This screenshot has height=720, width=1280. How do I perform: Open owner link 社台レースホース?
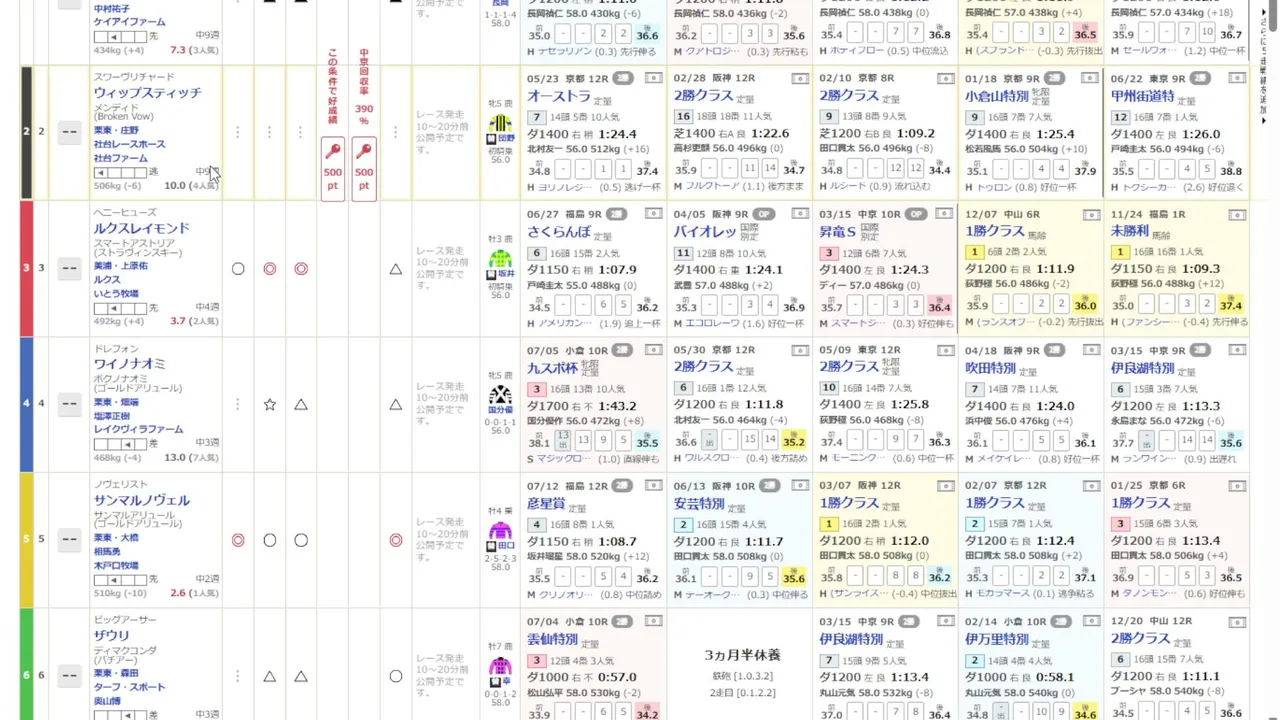pyautogui.click(x=130, y=144)
